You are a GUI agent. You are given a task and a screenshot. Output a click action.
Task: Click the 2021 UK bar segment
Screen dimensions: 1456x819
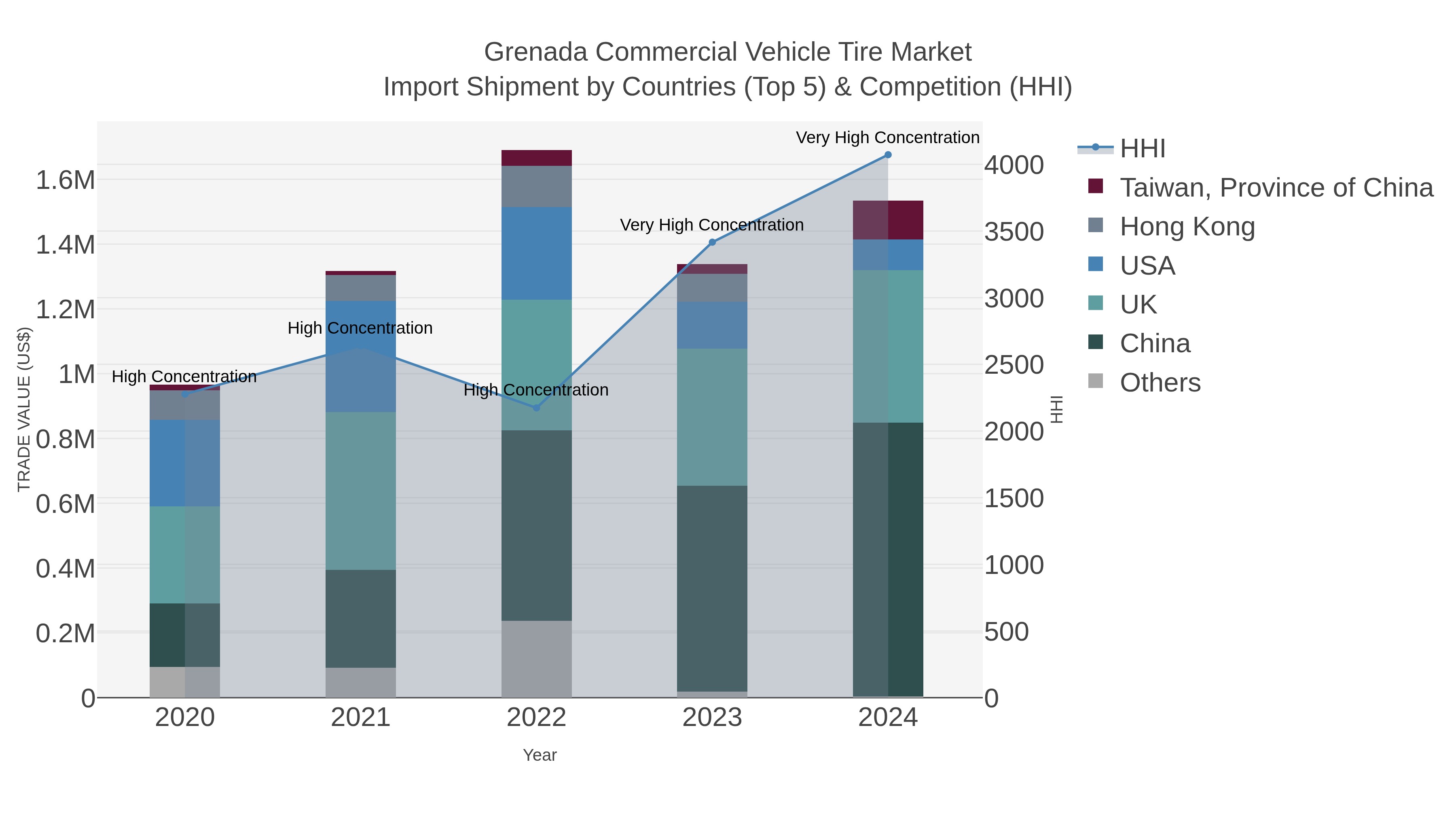[361, 491]
